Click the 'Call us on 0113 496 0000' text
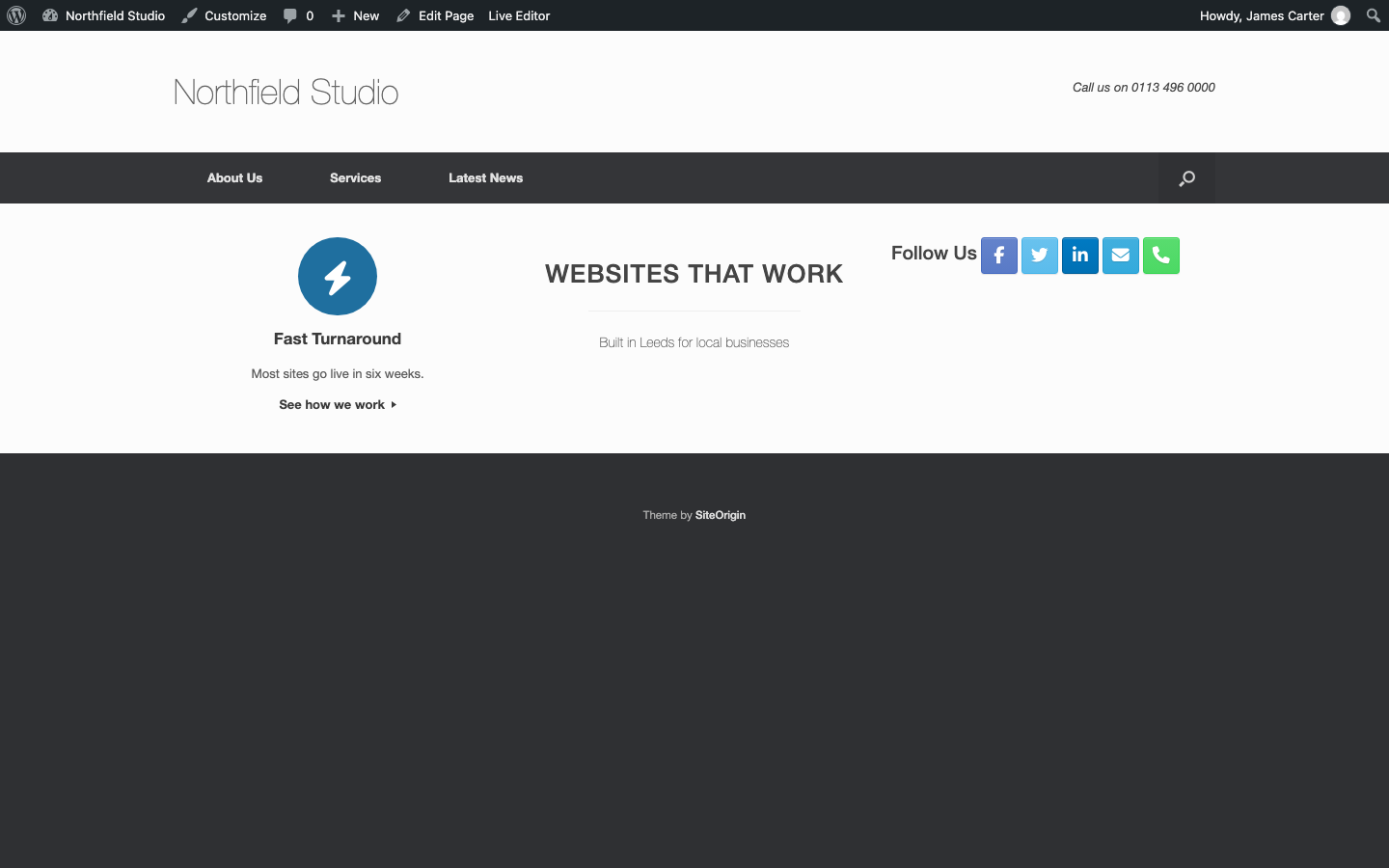This screenshot has width=1389, height=868. pyautogui.click(x=1144, y=87)
